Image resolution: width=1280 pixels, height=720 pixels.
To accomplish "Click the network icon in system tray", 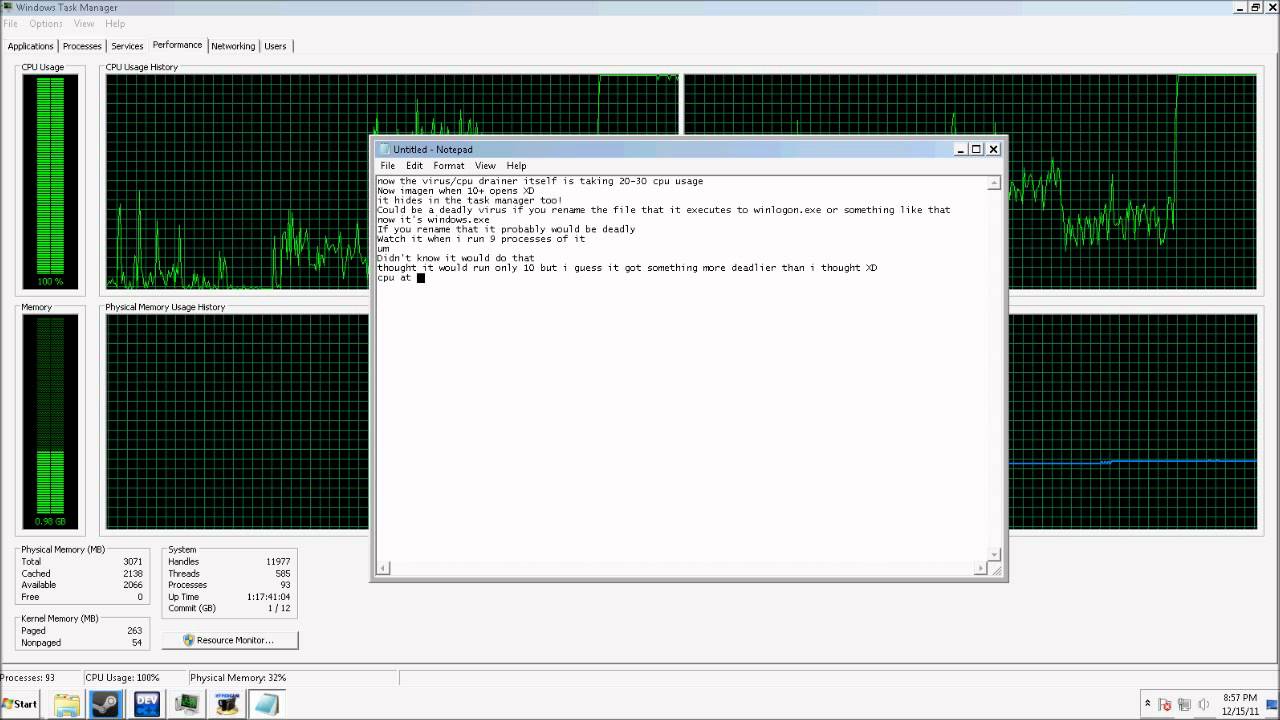I will point(1184,704).
